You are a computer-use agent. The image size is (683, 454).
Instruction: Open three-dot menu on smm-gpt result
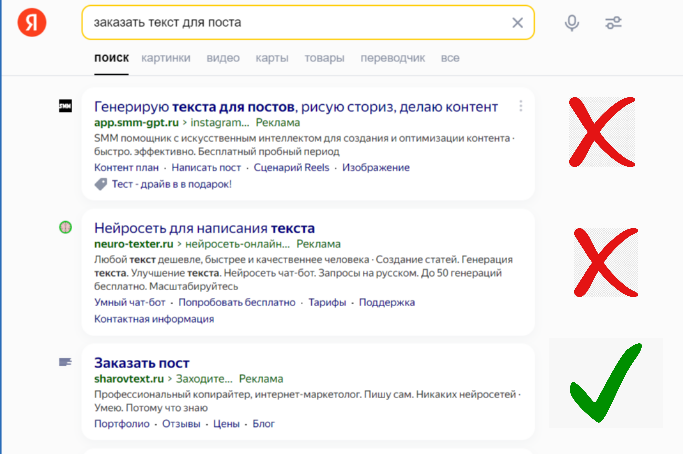click(521, 106)
